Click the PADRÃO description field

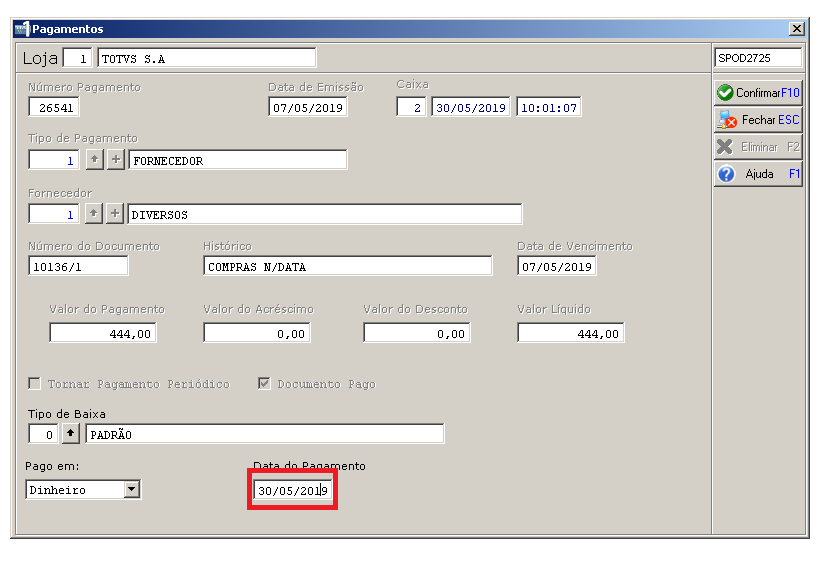pos(265,434)
